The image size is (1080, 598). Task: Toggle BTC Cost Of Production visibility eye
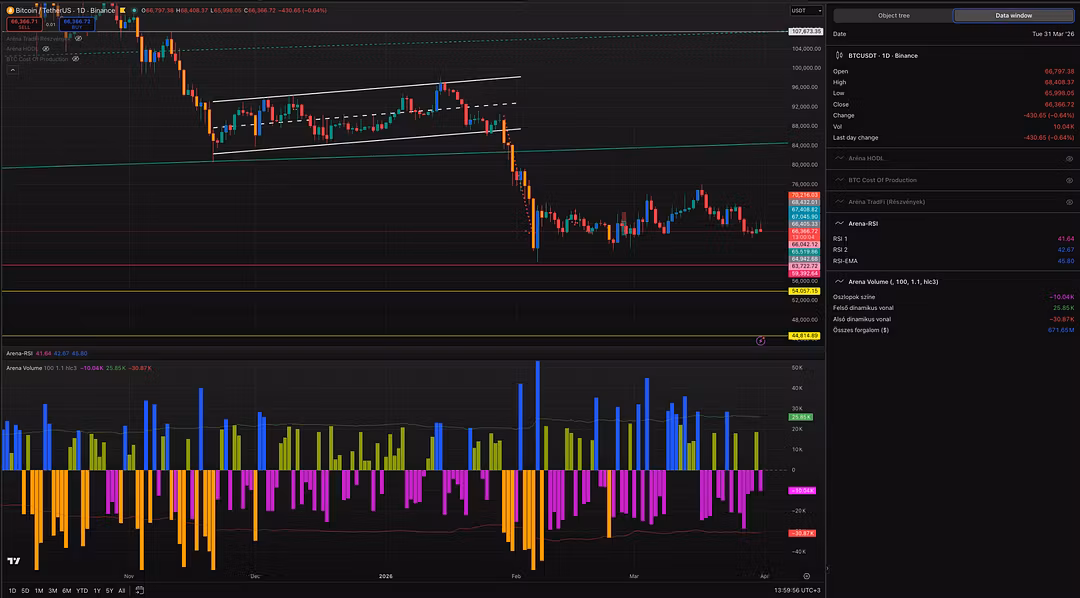click(1069, 180)
